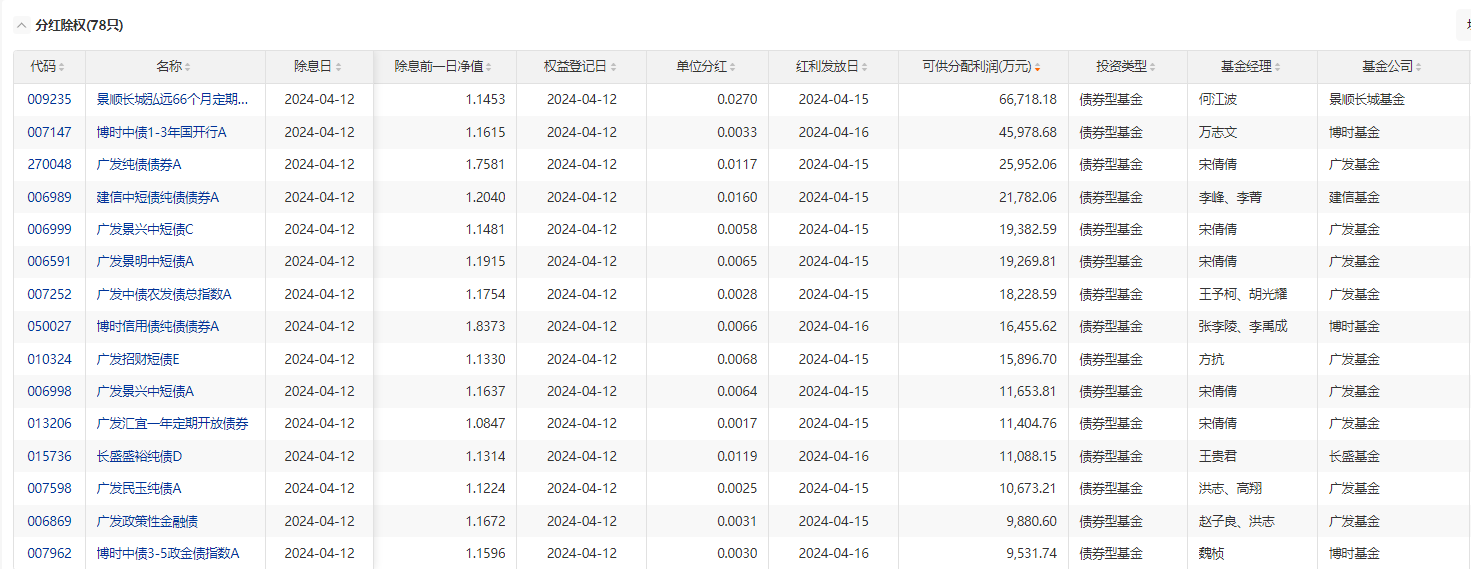Screen dimensions: 1471x569
Task: Open 长盛盛裕纯债D fund link
Action: (139, 456)
